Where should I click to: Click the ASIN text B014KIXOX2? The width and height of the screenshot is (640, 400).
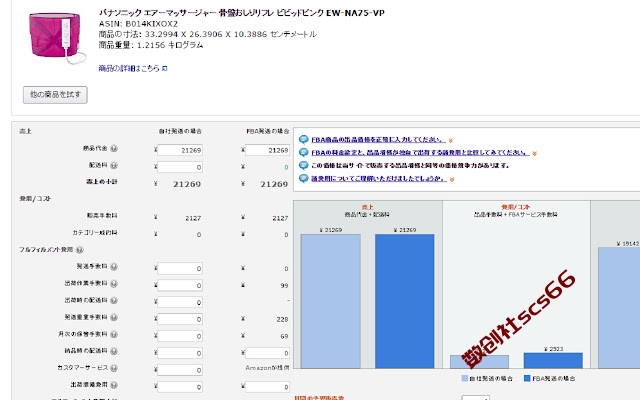tap(152, 24)
